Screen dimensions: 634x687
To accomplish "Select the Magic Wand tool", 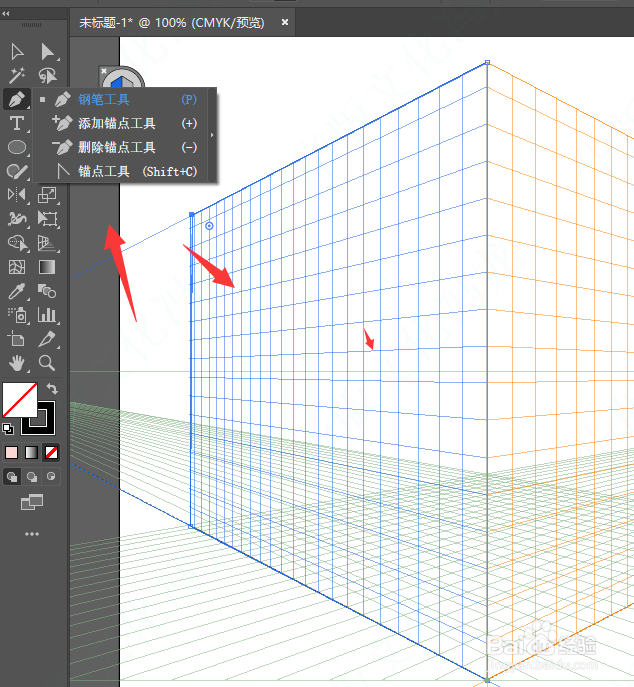I will (17, 75).
